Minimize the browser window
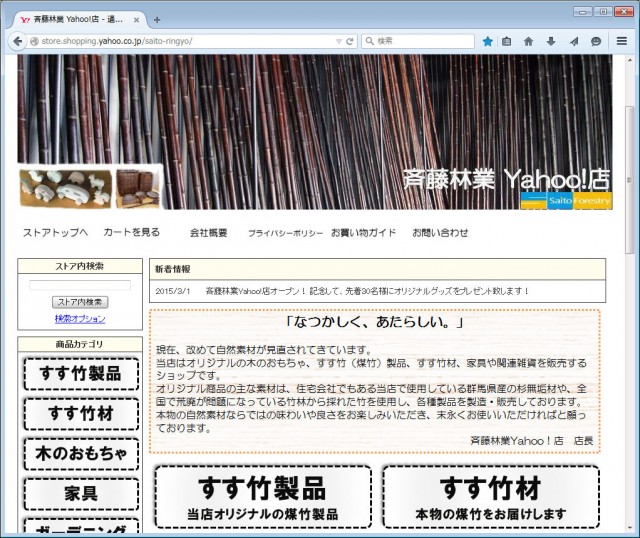640x538 pixels. point(582,11)
